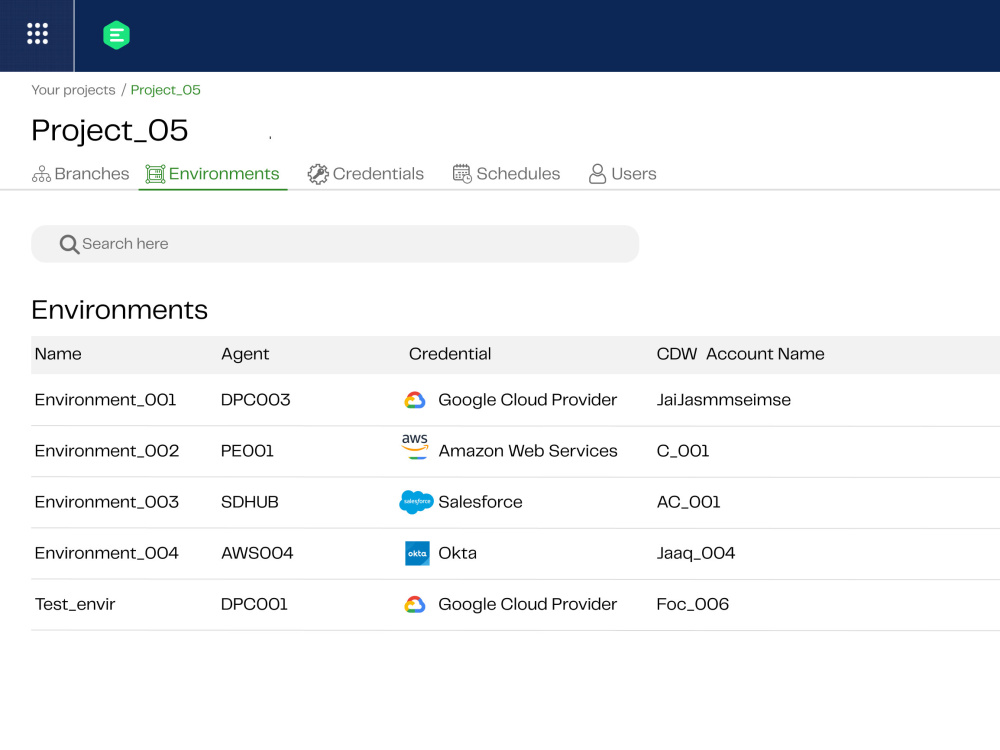Open the Credentials tab
This screenshot has width=1000, height=750.
366,174
